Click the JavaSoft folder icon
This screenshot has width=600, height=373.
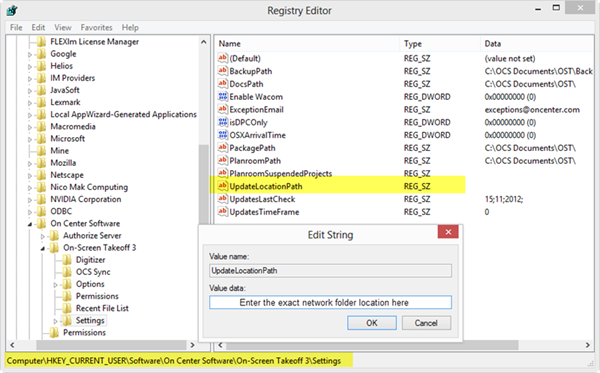tap(41, 90)
